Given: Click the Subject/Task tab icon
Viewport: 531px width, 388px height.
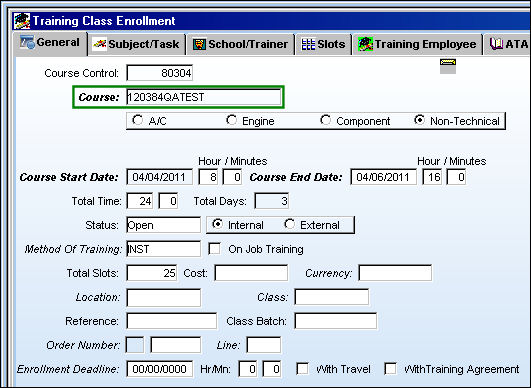Looking at the screenshot, I should (100, 44).
